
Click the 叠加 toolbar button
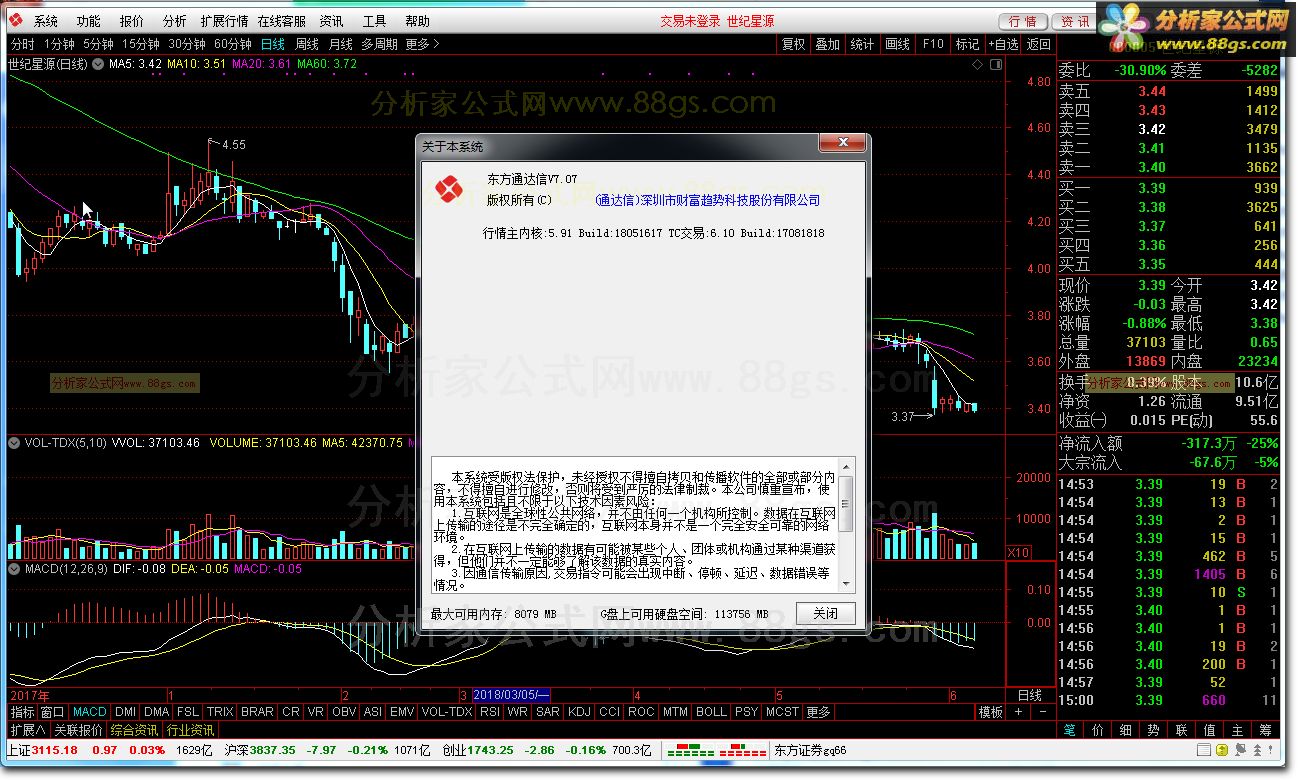[827, 44]
